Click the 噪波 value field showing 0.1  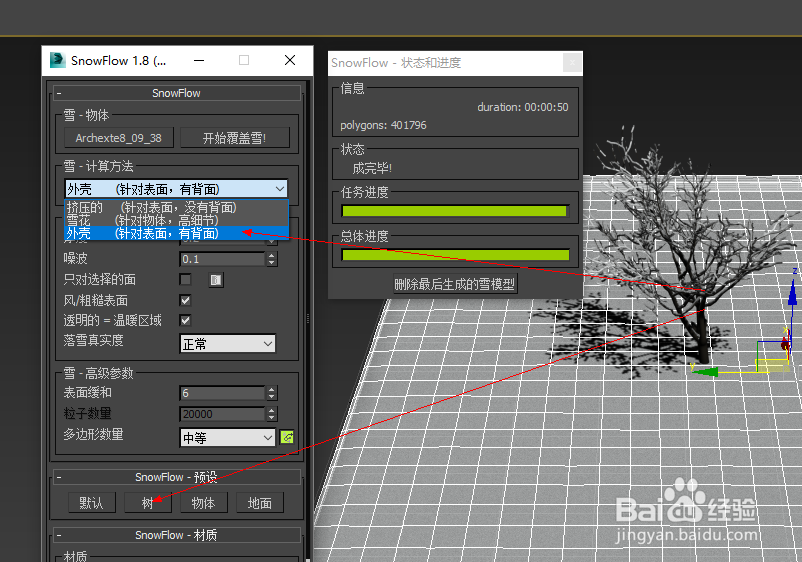(x=222, y=259)
